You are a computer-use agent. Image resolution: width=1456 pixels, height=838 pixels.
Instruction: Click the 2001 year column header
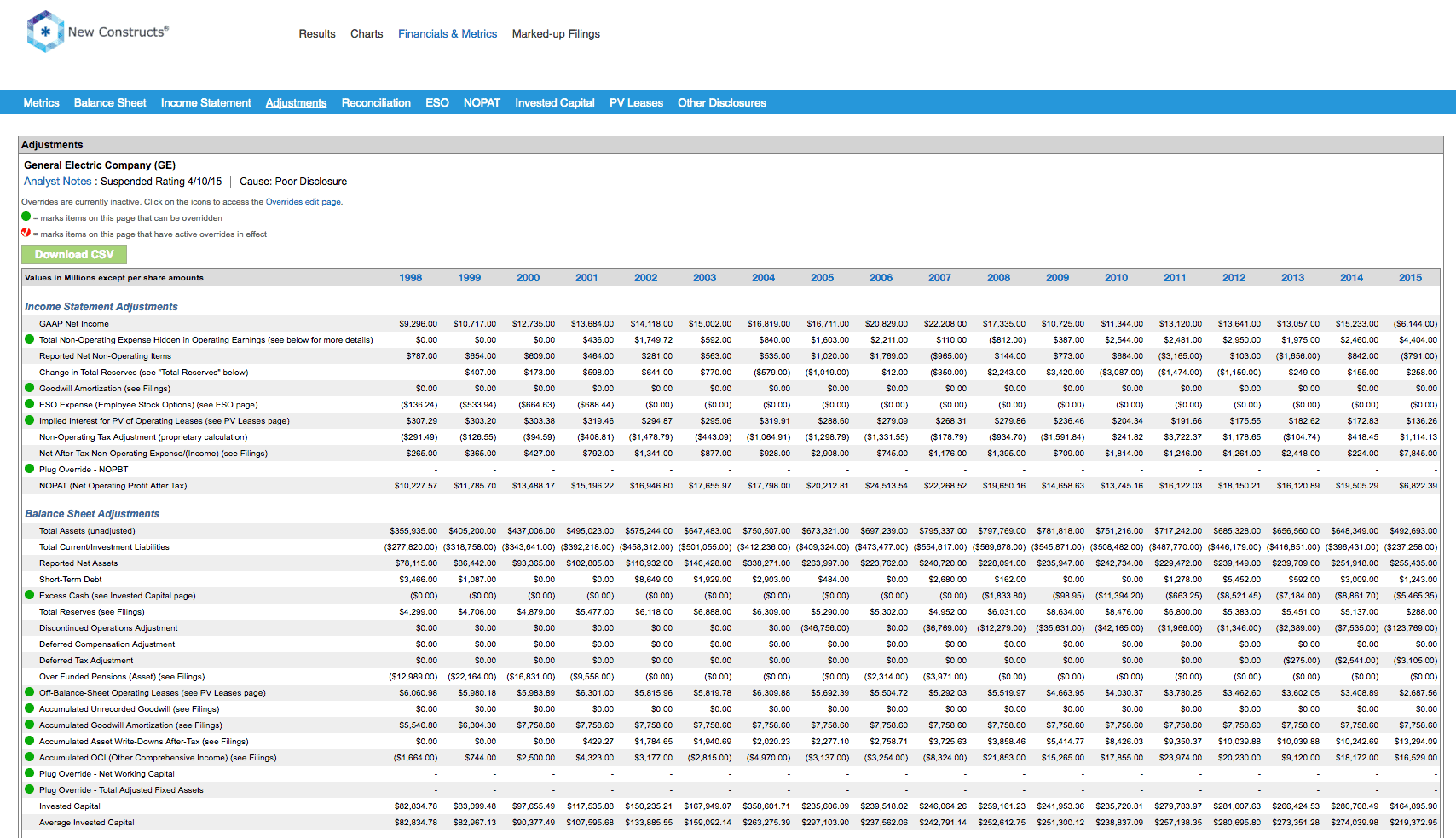pos(586,278)
